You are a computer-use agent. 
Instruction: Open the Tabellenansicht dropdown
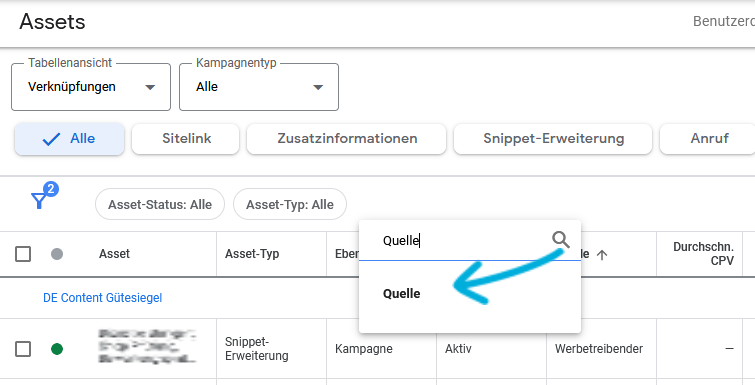[x=91, y=87]
